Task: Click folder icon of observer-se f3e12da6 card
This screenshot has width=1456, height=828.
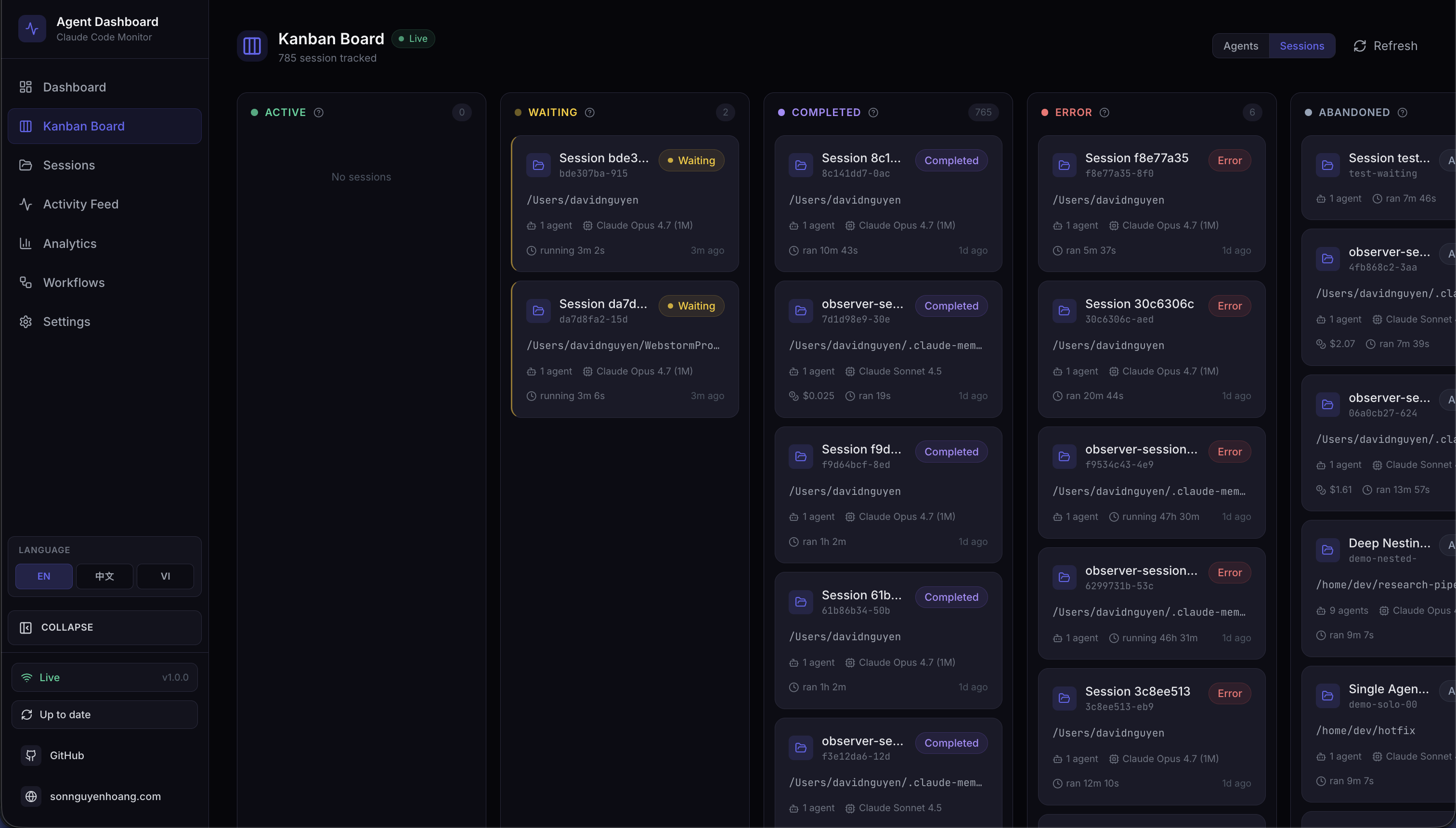Action: point(801,748)
